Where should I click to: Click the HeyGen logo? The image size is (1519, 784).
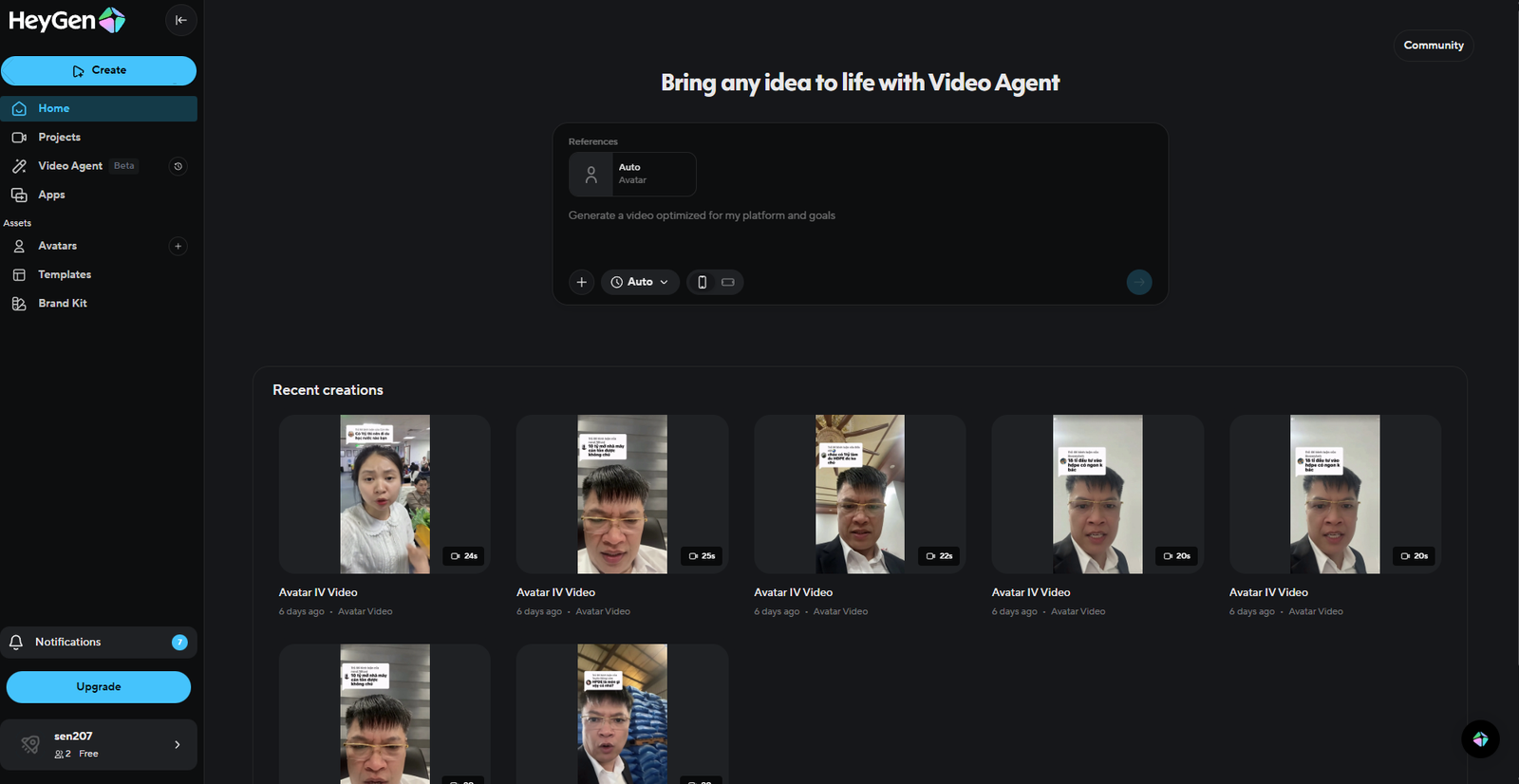tap(66, 20)
